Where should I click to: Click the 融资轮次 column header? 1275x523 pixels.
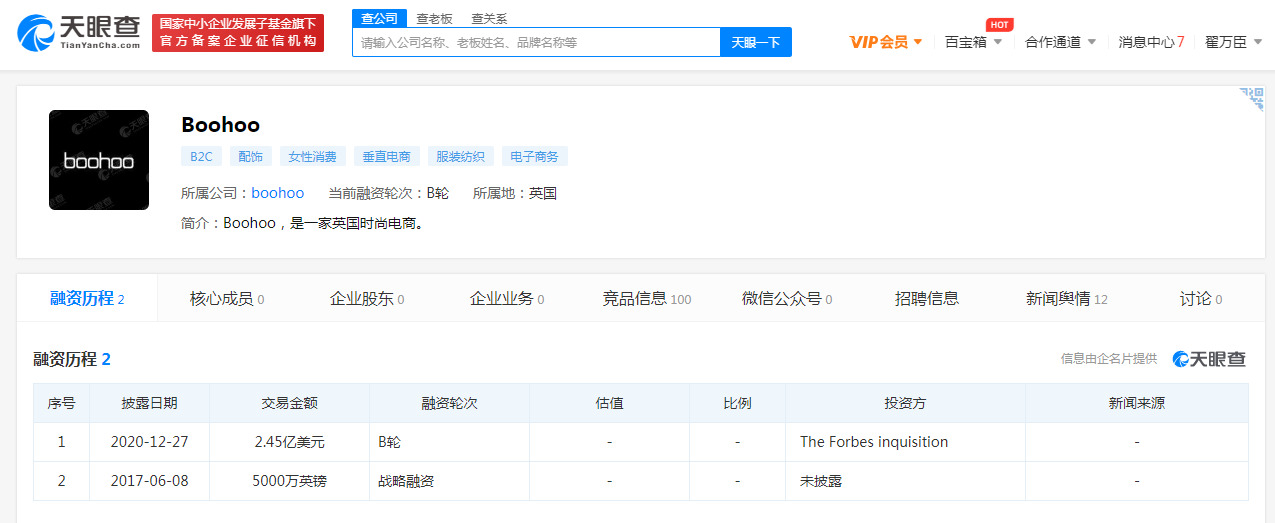click(450, 403)
